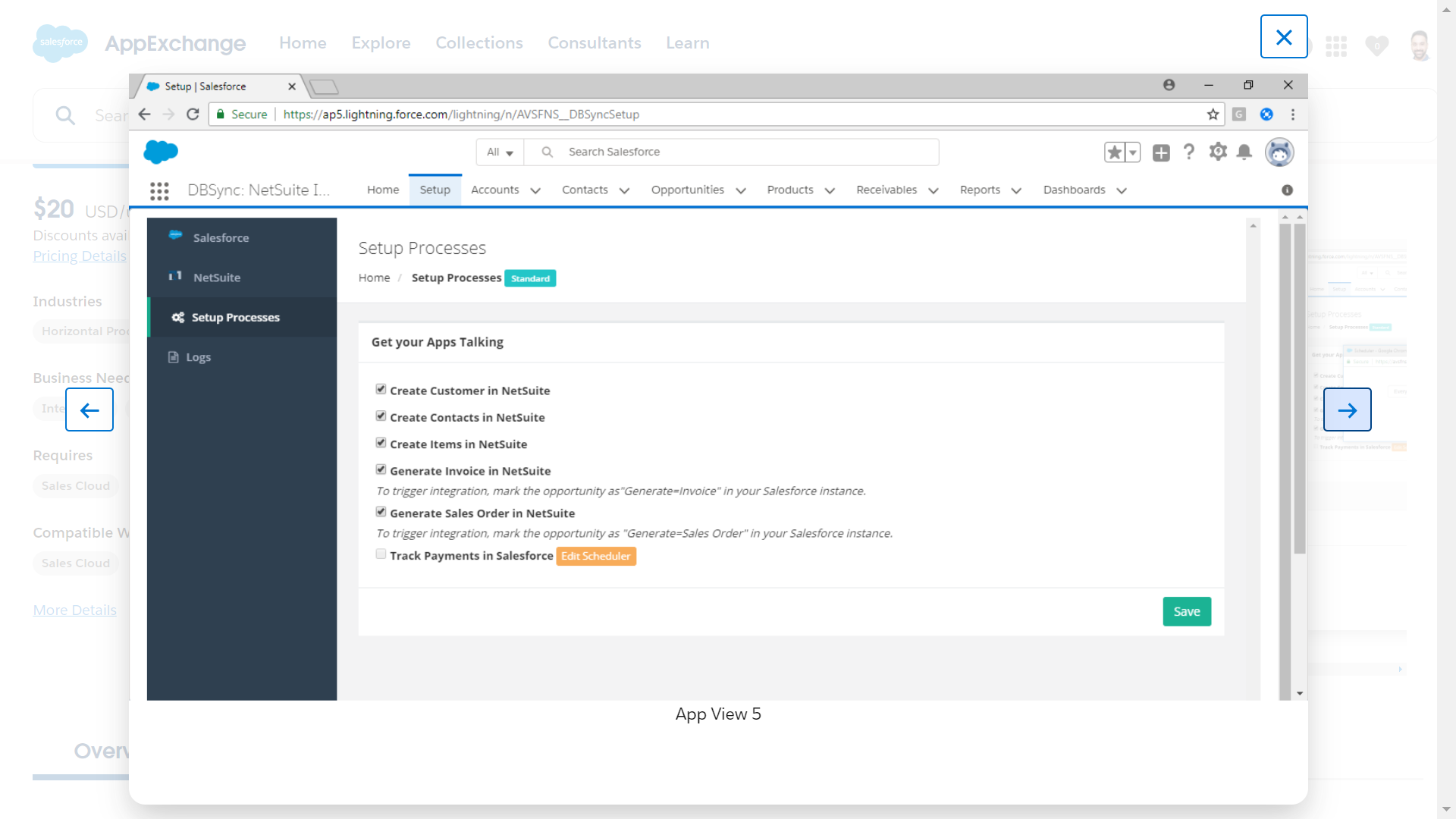Expand the Contacts tab chevron

tap(624, 191)
